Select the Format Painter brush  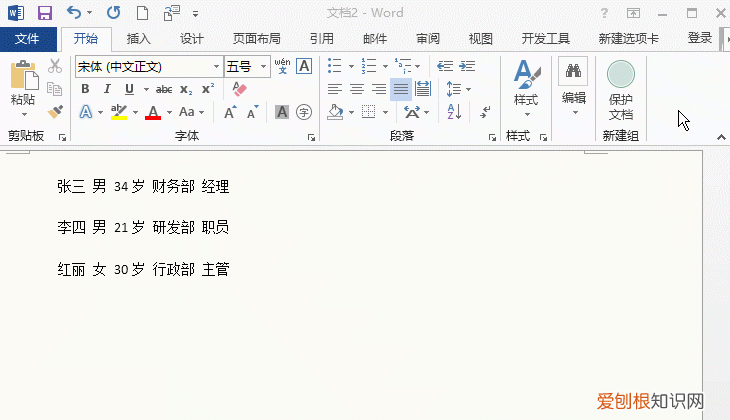pos(55,111)
